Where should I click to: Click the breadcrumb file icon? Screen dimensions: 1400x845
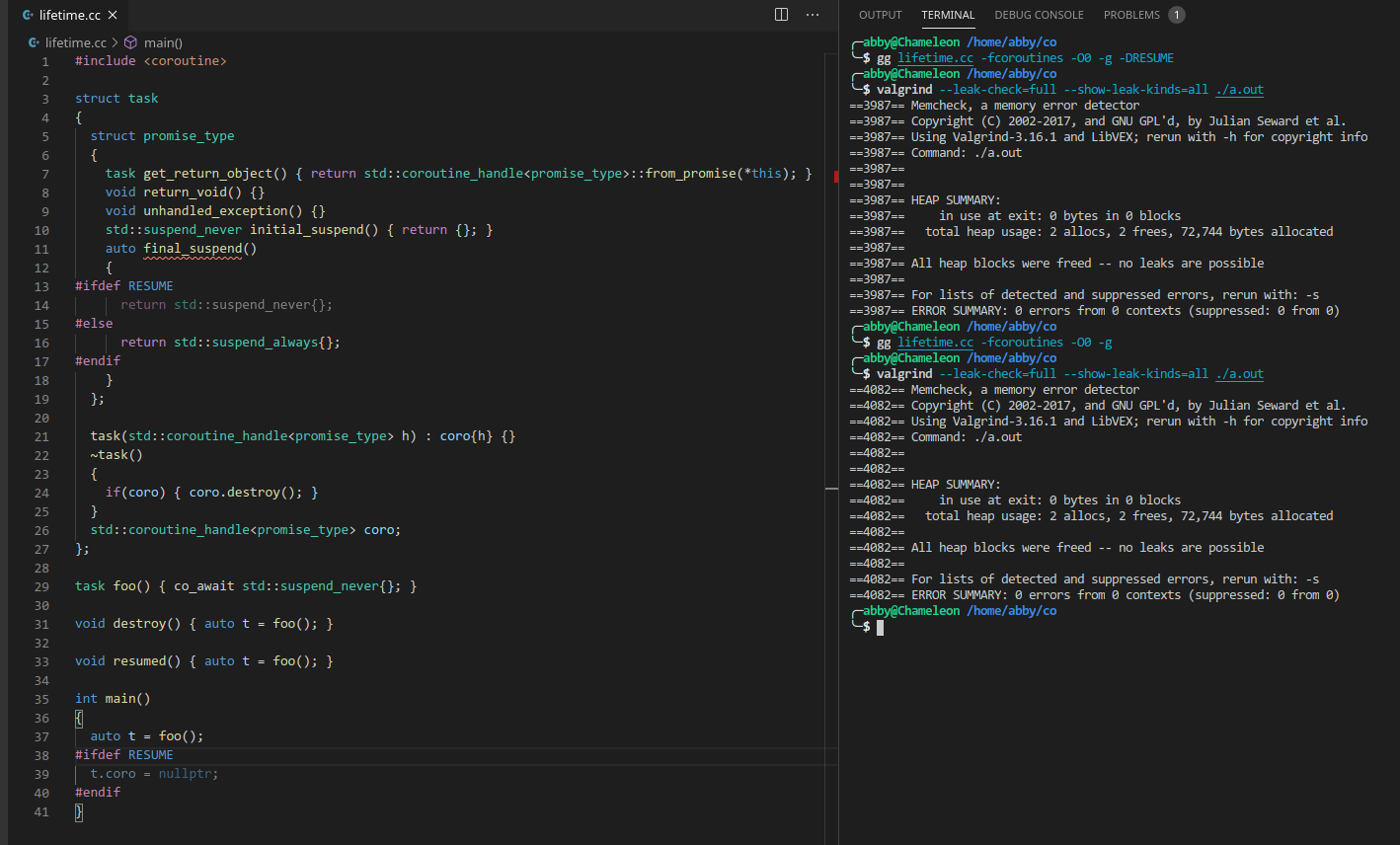(x=35, y=42)
